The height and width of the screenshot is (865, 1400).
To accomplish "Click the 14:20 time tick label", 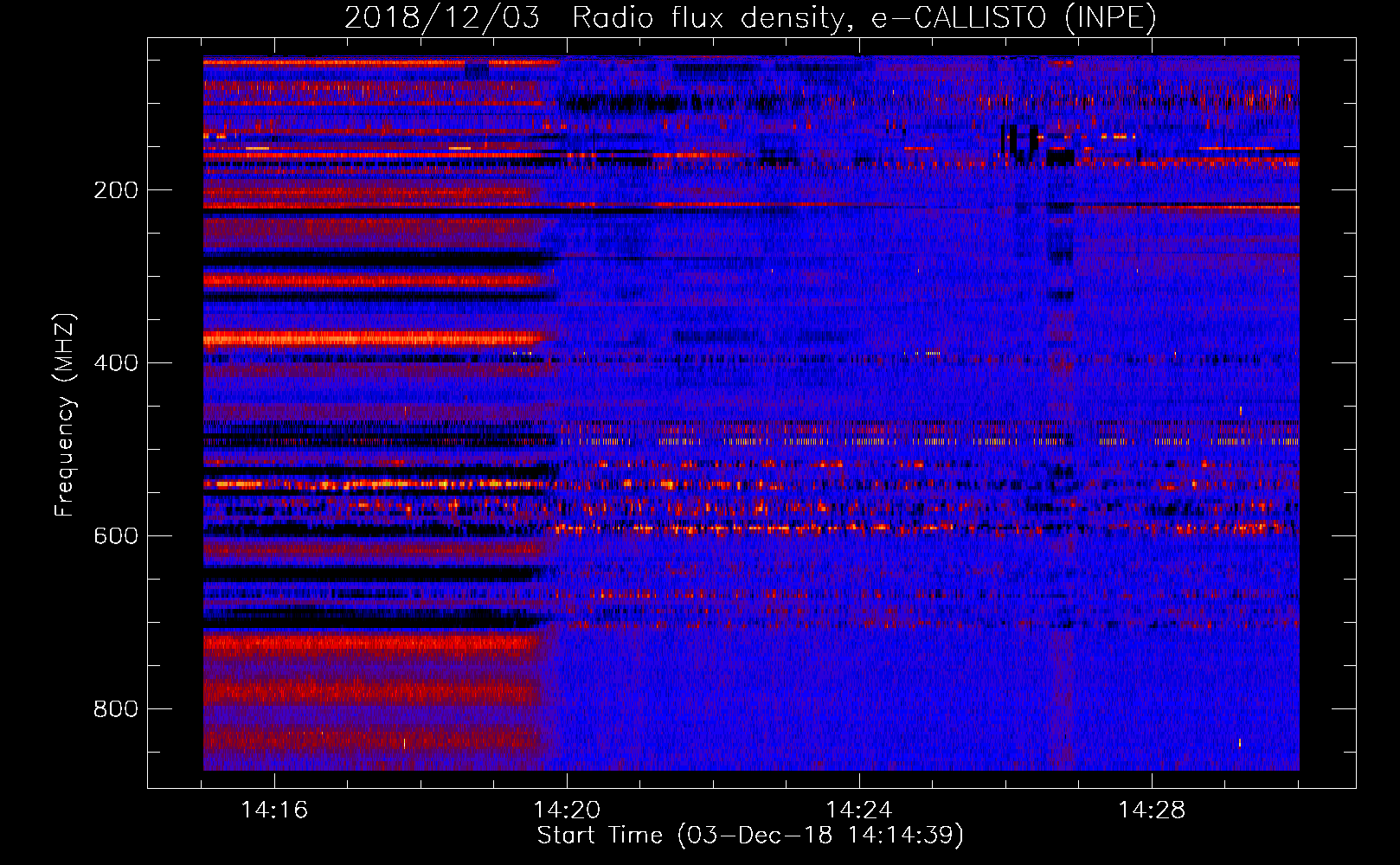I will [567, 811].
